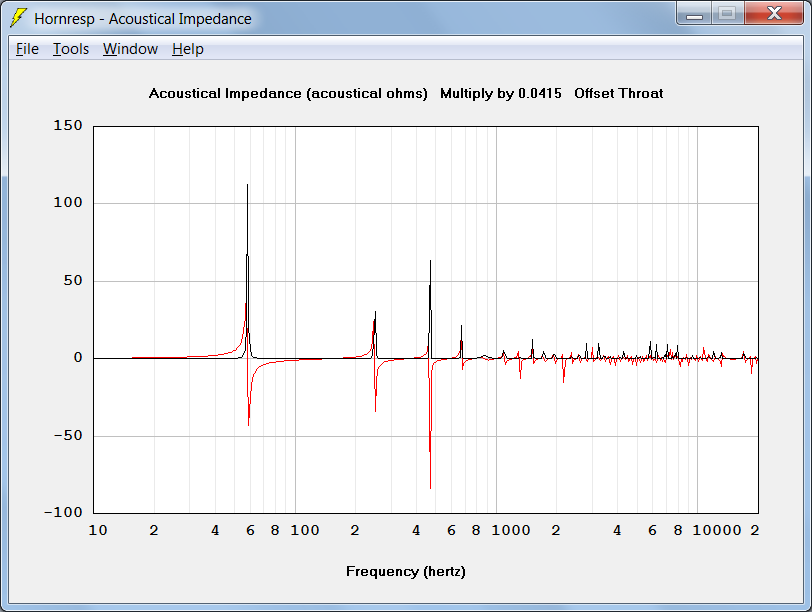Open the Help menu
The image size is (812, 612).
[x=187, y=49]
